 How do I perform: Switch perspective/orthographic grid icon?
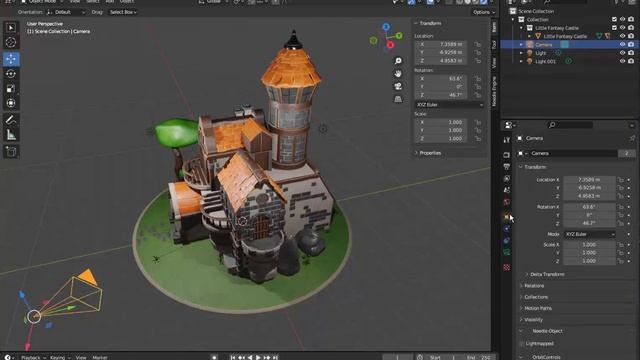pyautogui.click(x=398, y=99)
